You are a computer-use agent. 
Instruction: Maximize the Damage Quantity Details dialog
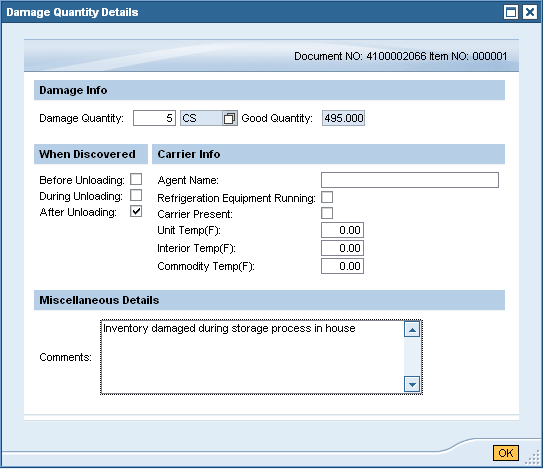[511, 12]
